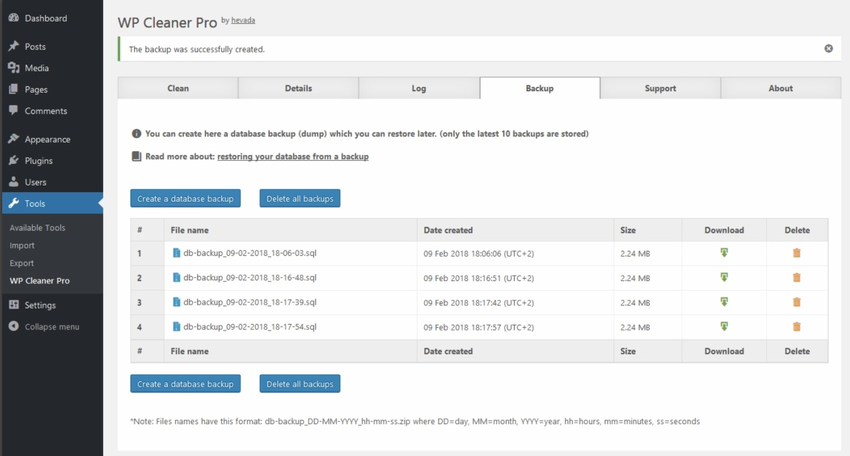Viewport: 850px width, 456px height.
Task: Click file name db-backup_09-02-2018_18-06-03.sql
Action: click(x=250, y=253)
